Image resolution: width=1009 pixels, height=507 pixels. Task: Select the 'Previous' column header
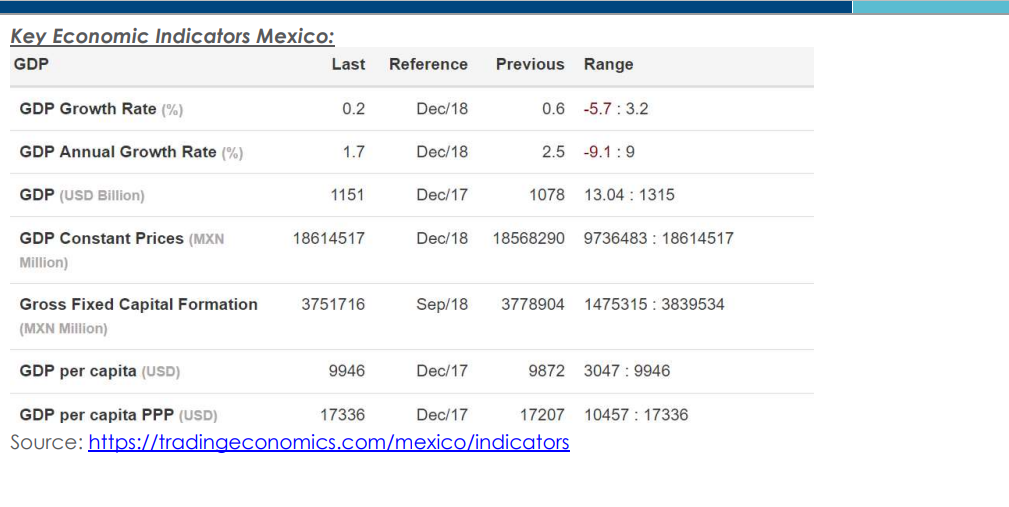[x=530, y=64]
